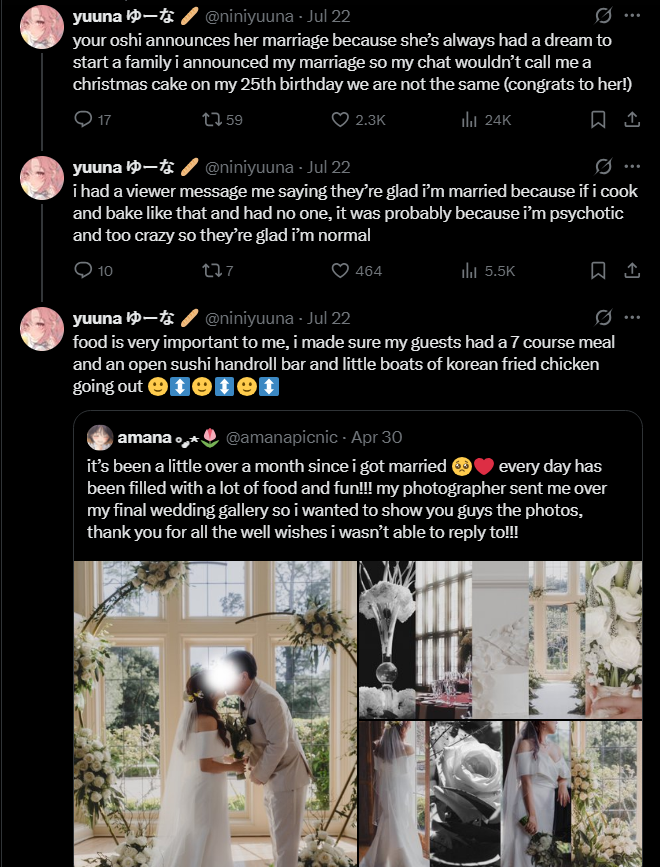The width and height of the screenshot is (660, 867).
Task: Repost the tweet with 7 reposts
Action: (x=212, y=270)
